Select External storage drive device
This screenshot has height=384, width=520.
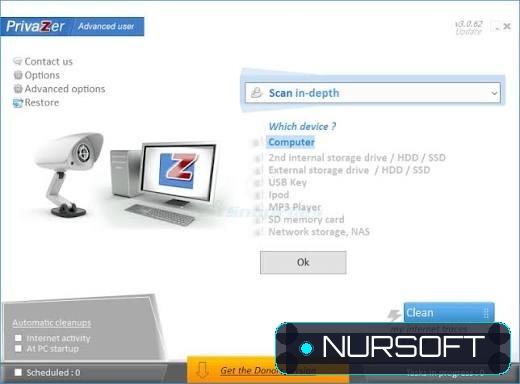point(349,170)
